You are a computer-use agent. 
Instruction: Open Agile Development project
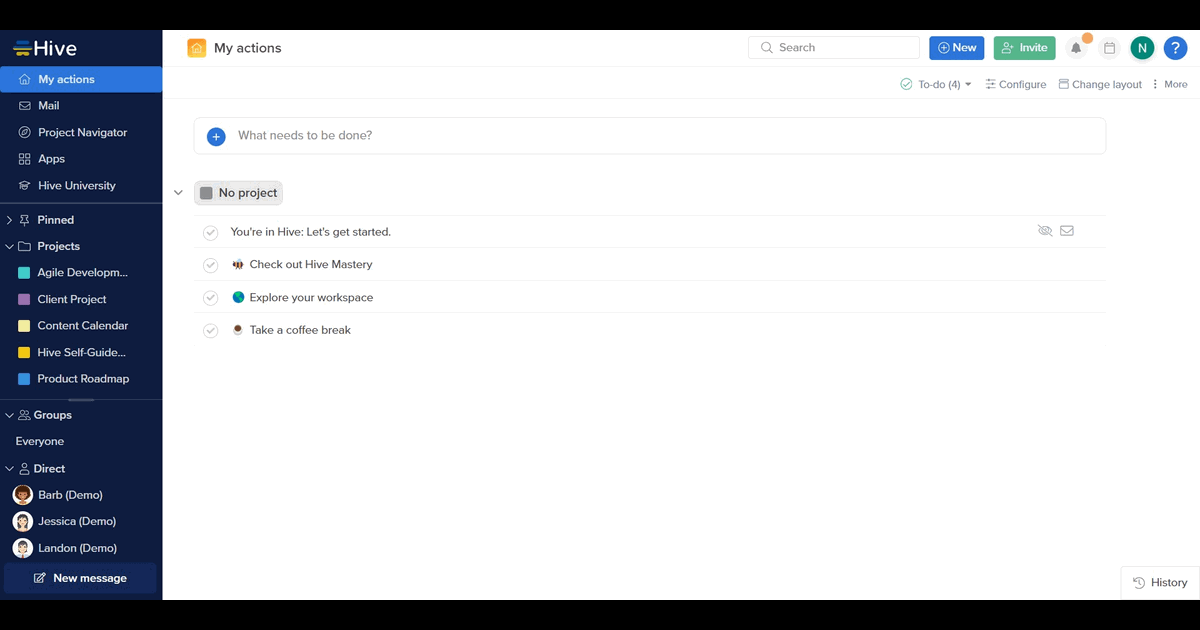(82, 272)
